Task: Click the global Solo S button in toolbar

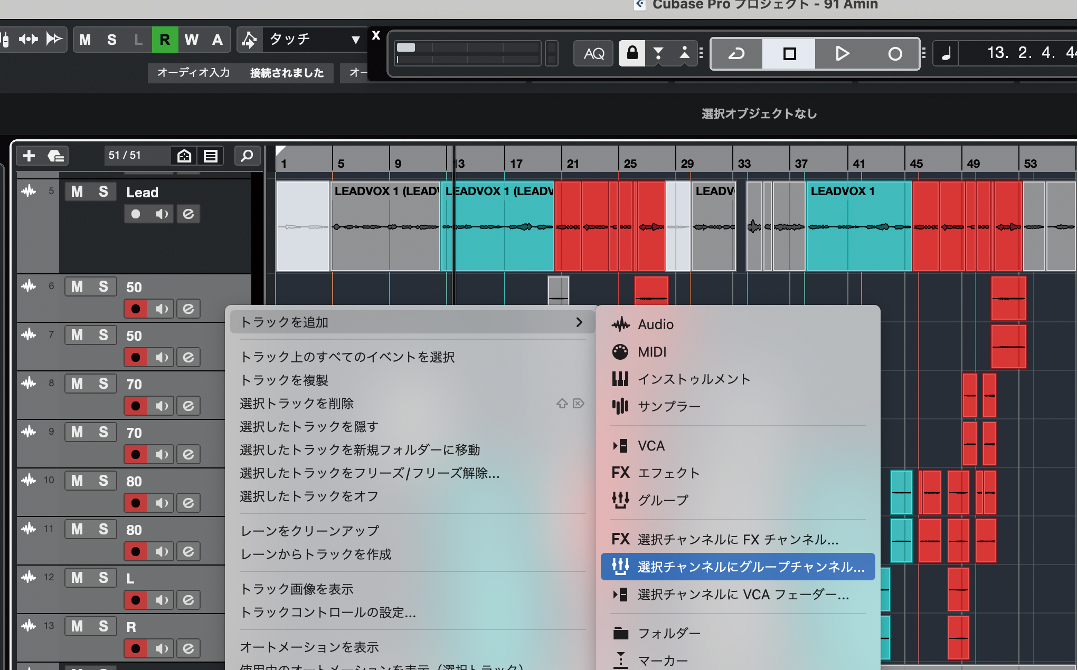Action: [111, 40]
